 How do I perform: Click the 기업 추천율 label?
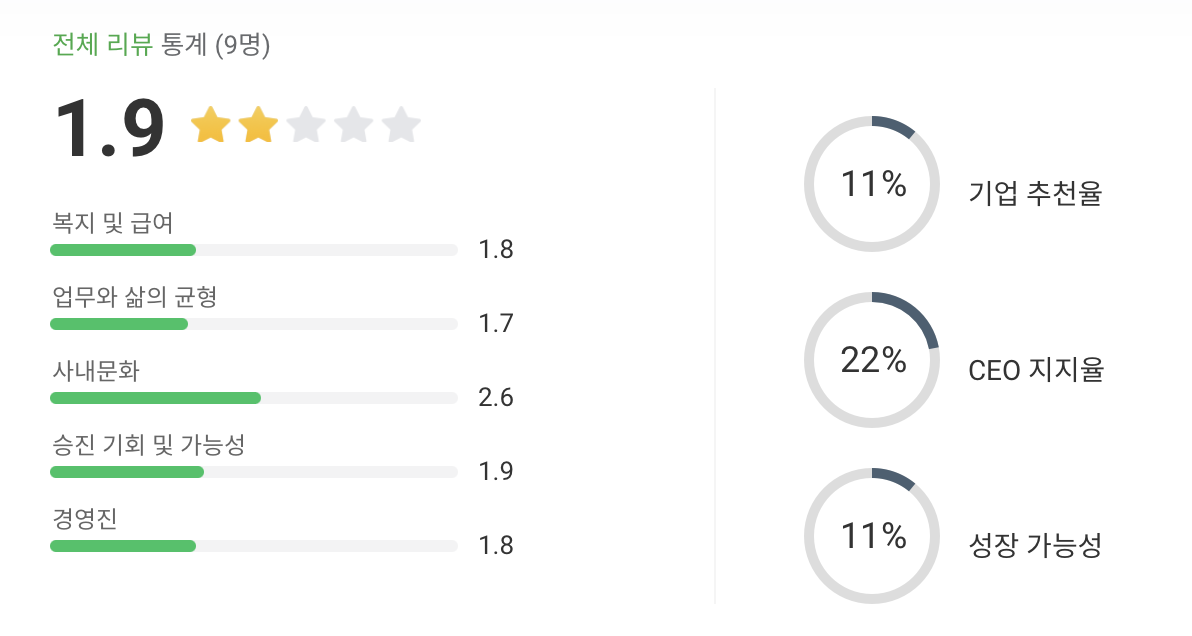pyautogui.click(x=1035, y=193)
